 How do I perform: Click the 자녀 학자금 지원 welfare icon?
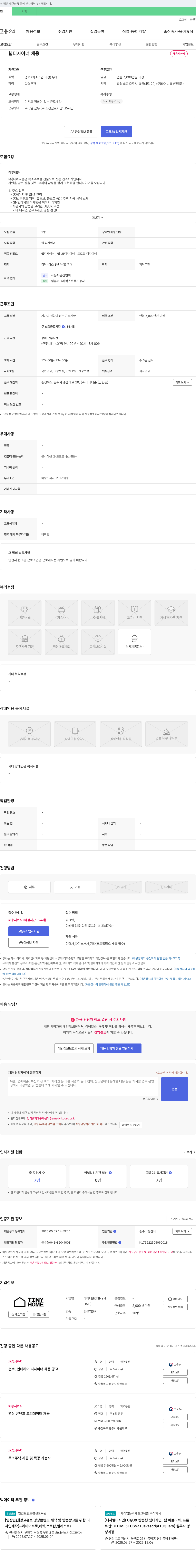[171, 613]
